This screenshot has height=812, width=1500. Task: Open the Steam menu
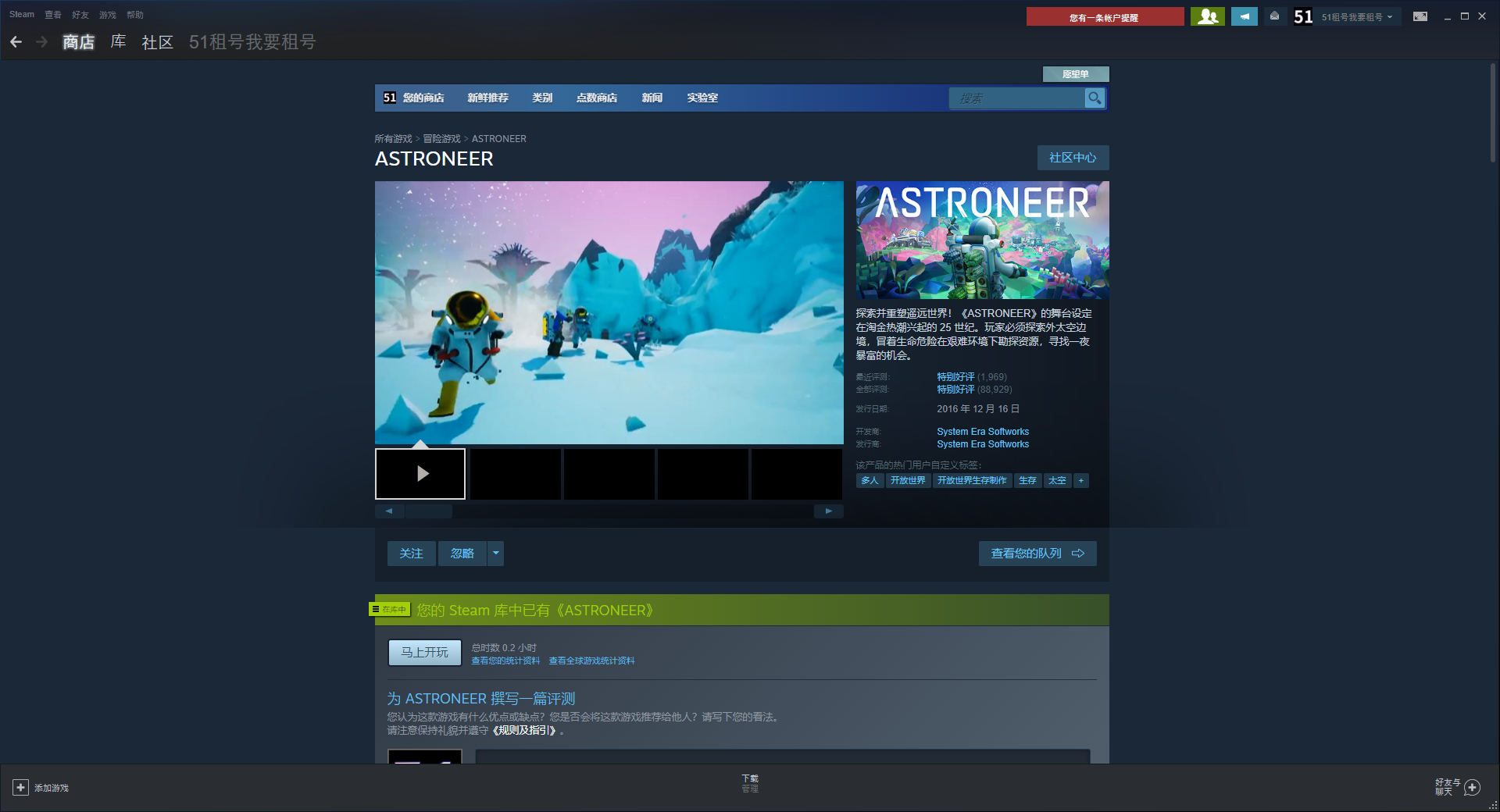click(x=22, y=15)
